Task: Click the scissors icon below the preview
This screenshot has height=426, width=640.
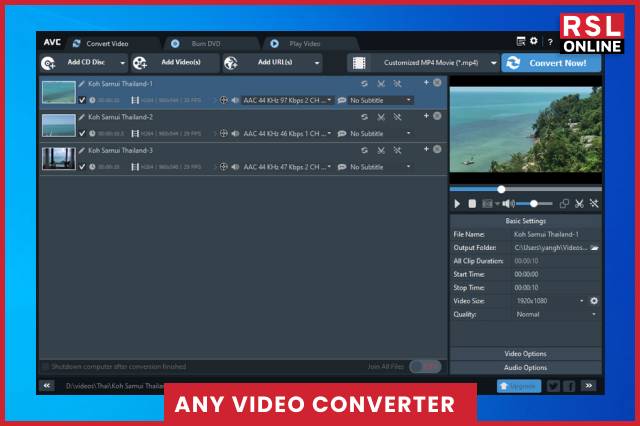Action: 579,204
